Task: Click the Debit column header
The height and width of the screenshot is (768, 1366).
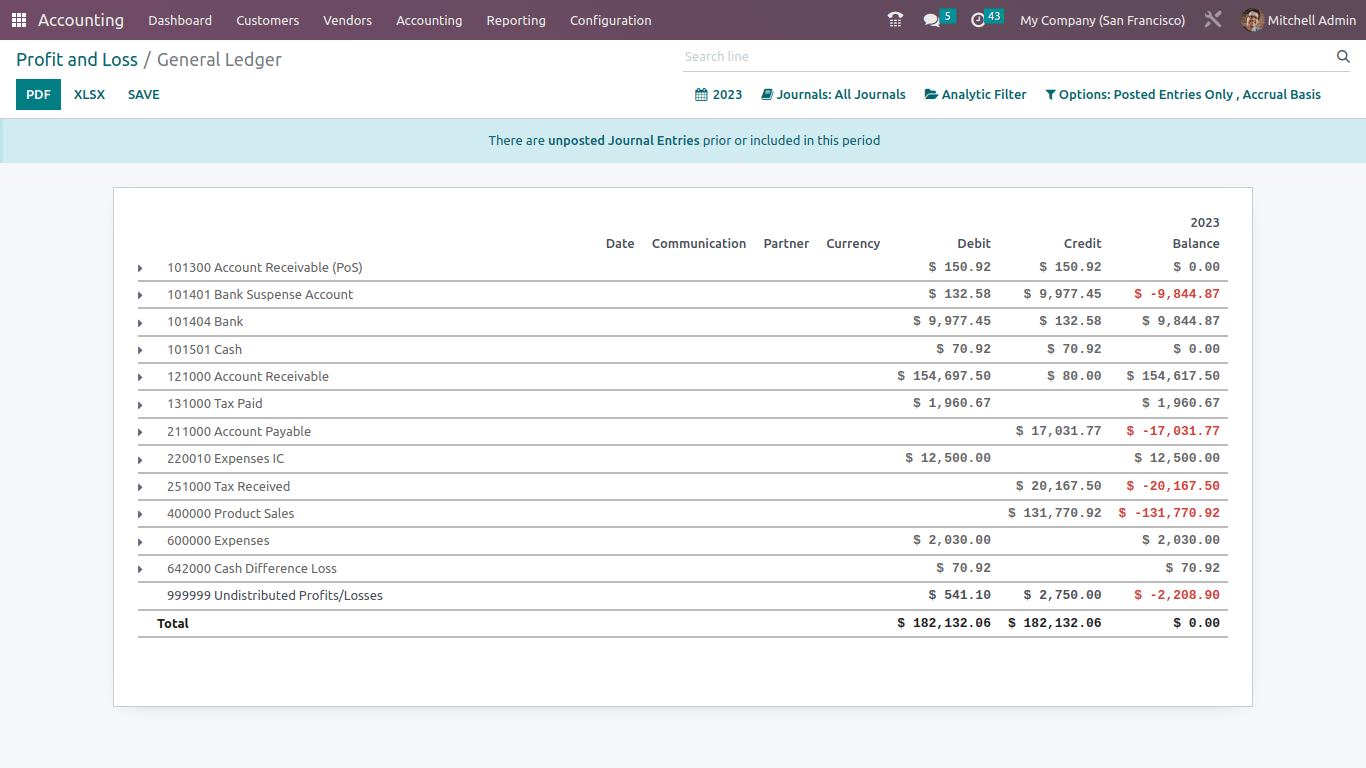Action: pyautogui.click(x=974, y=244)
